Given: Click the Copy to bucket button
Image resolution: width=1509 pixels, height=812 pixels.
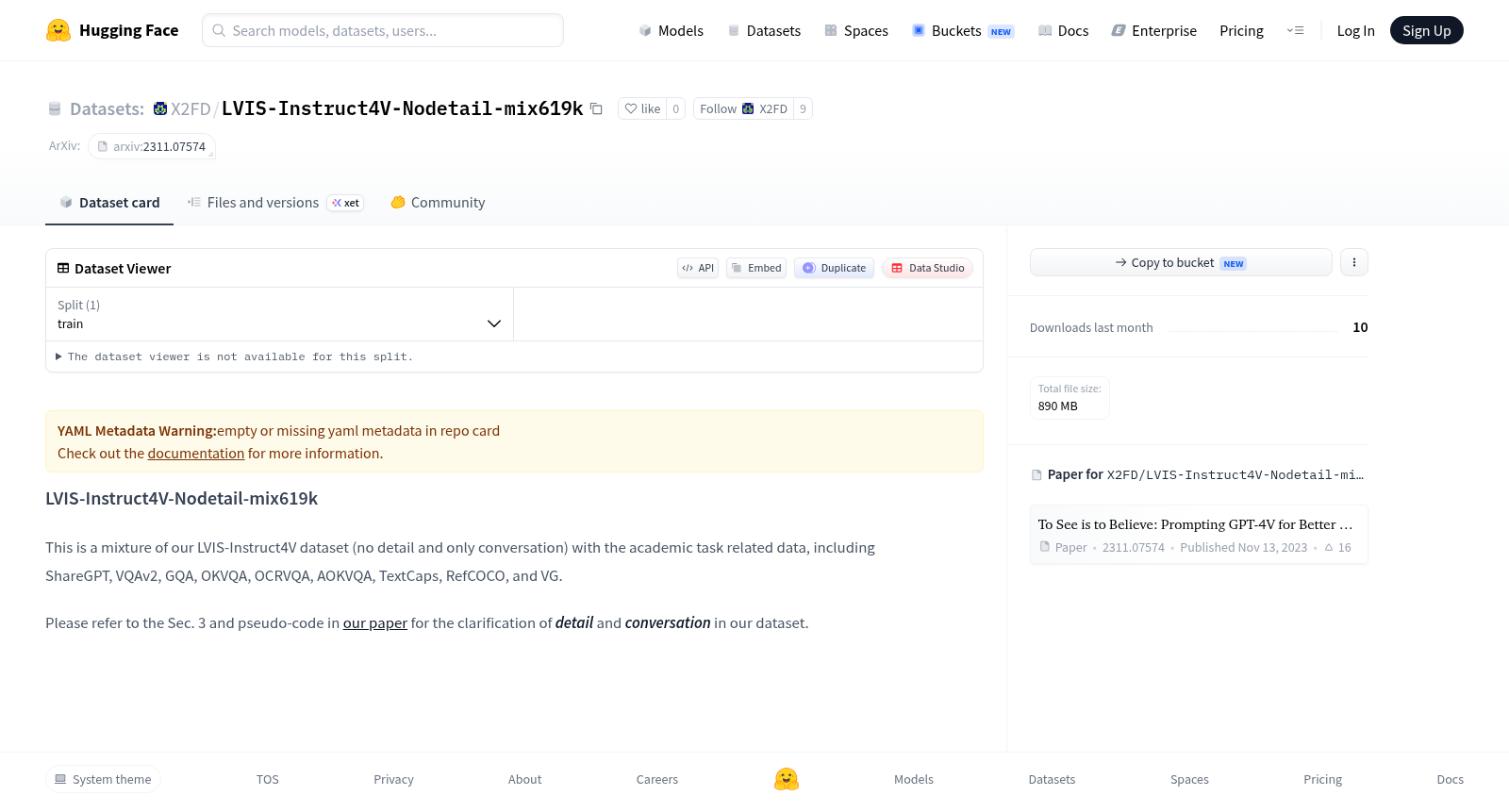Looking at the screenshot, I should click(1181, 262).
